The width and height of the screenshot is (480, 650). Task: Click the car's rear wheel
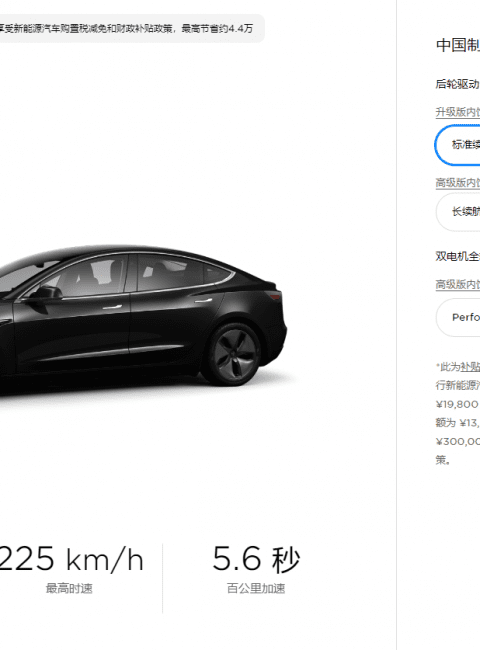click(x=234, y=354)
